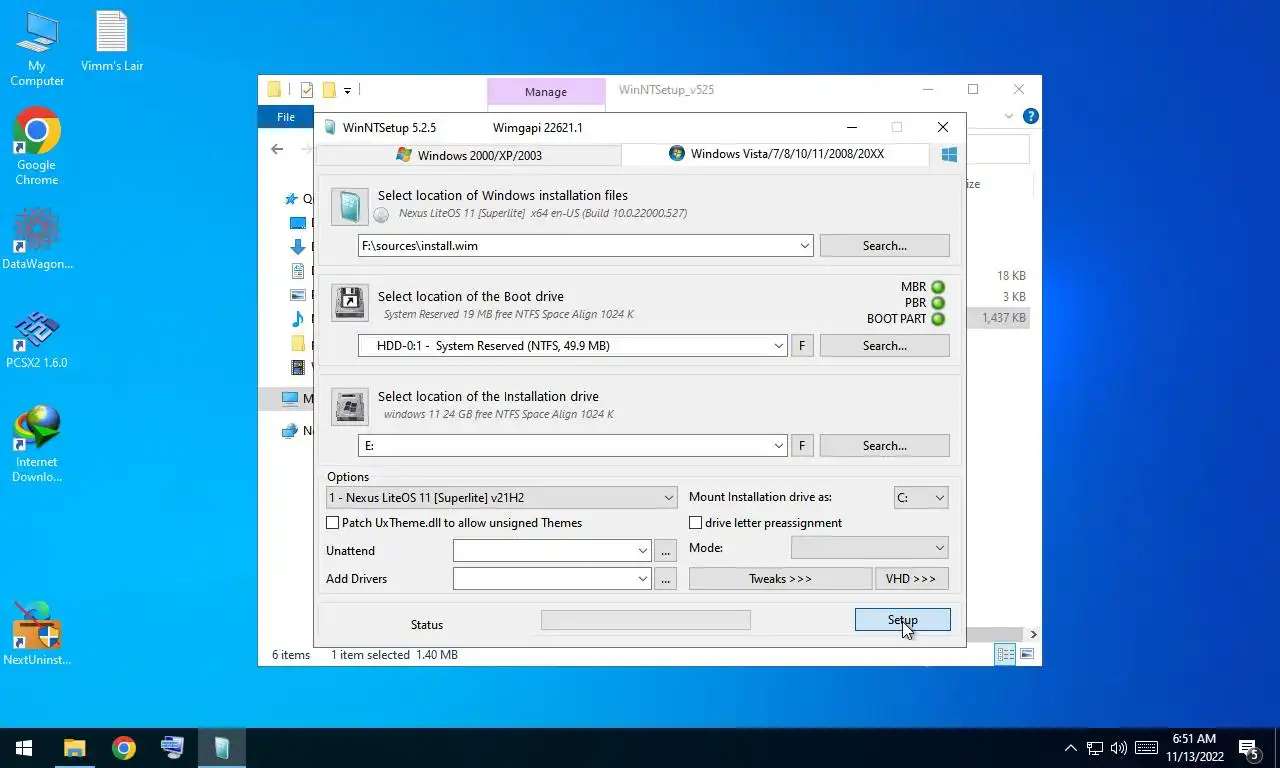Click the network tray icon
Screen dimensions: 1280x768
click(1095, 748)
